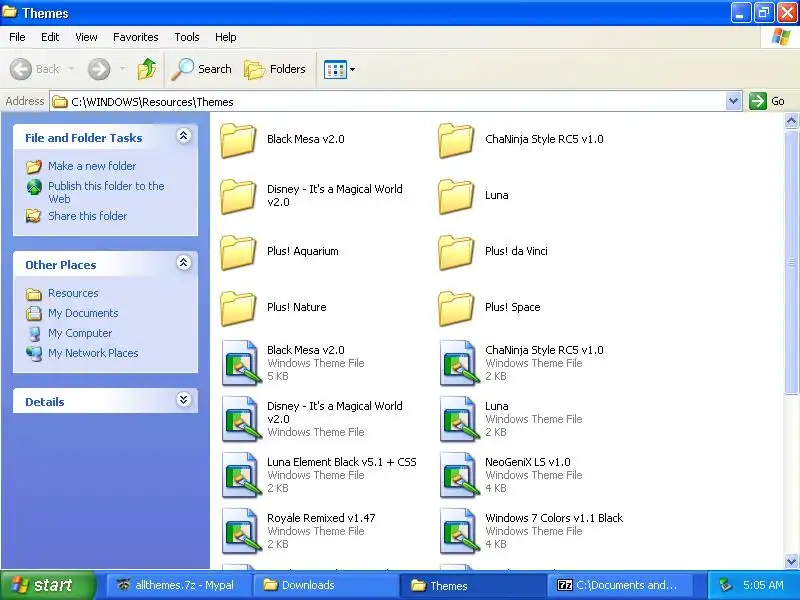
Task: Open the Tools menu
Action: tap(187, 37)
